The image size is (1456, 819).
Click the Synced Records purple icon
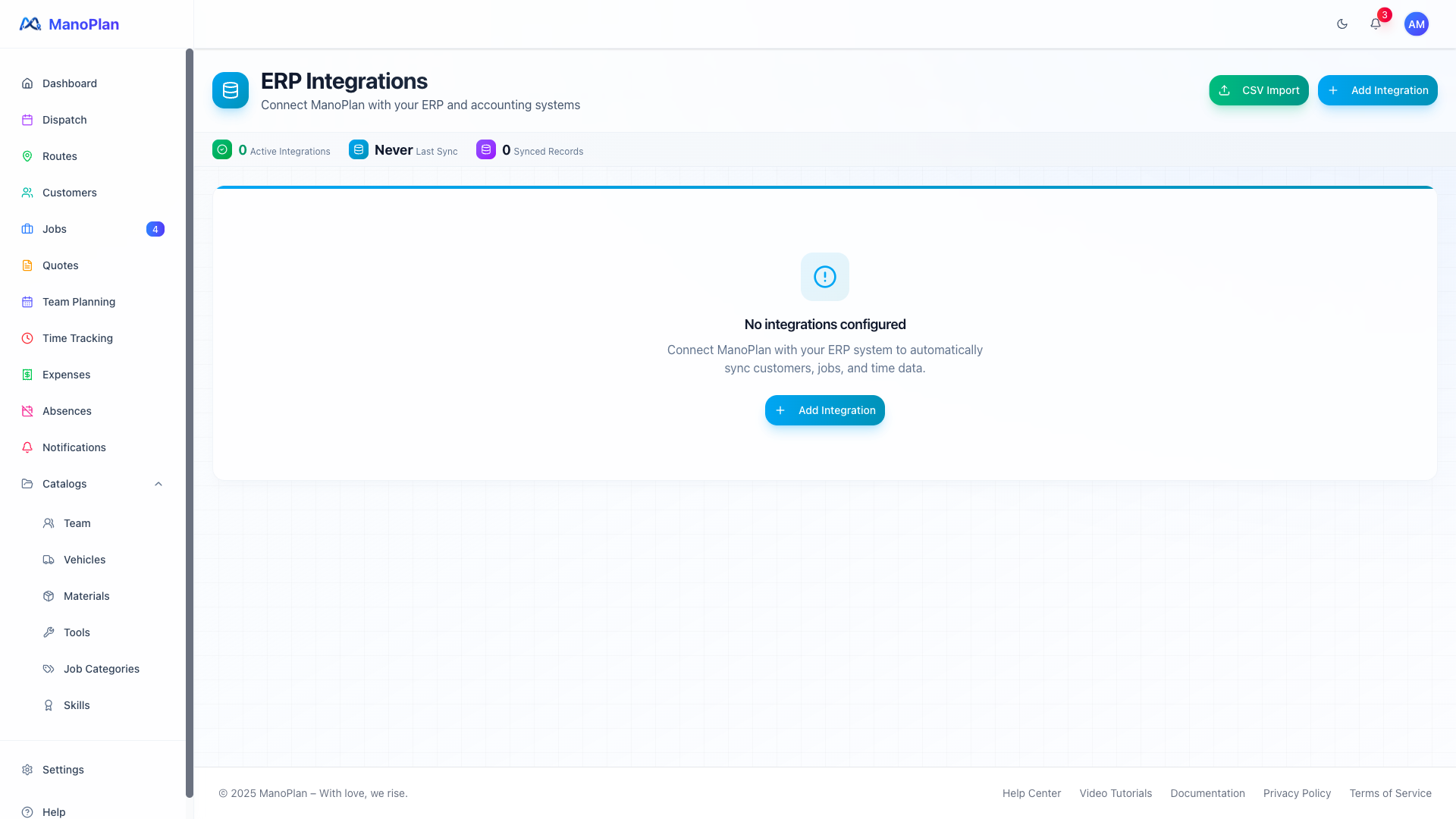coord(486,149)
